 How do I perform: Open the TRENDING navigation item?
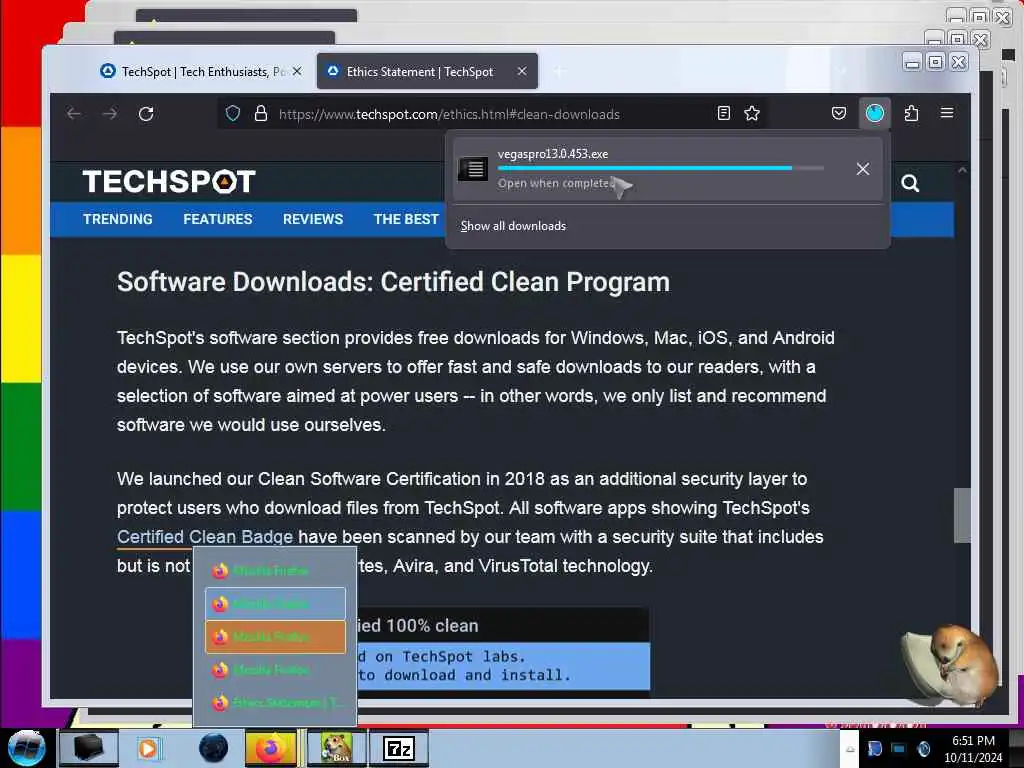118,219
